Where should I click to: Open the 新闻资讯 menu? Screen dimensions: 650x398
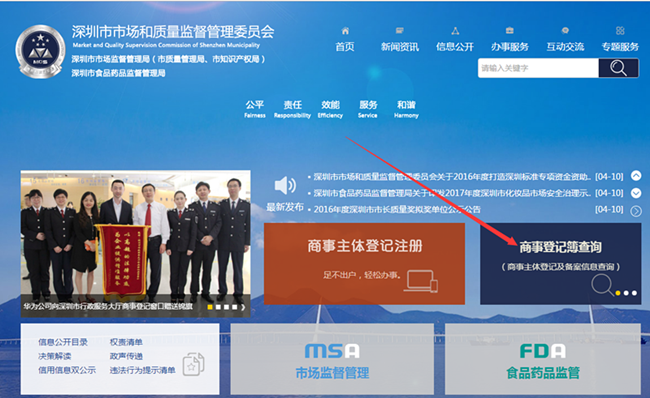(400, 47)
